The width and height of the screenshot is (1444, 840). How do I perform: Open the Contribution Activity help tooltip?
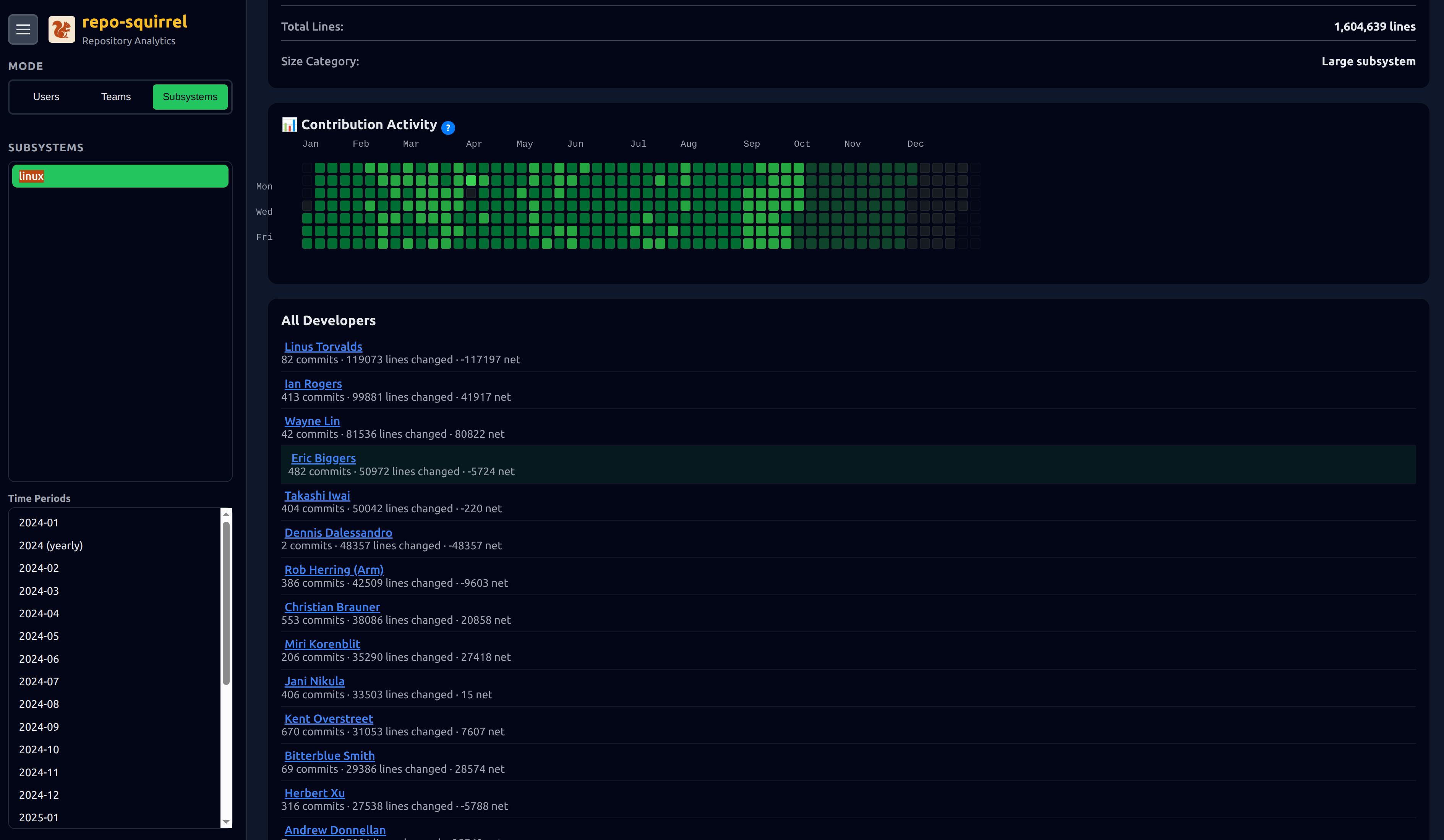tap(448, 128)
